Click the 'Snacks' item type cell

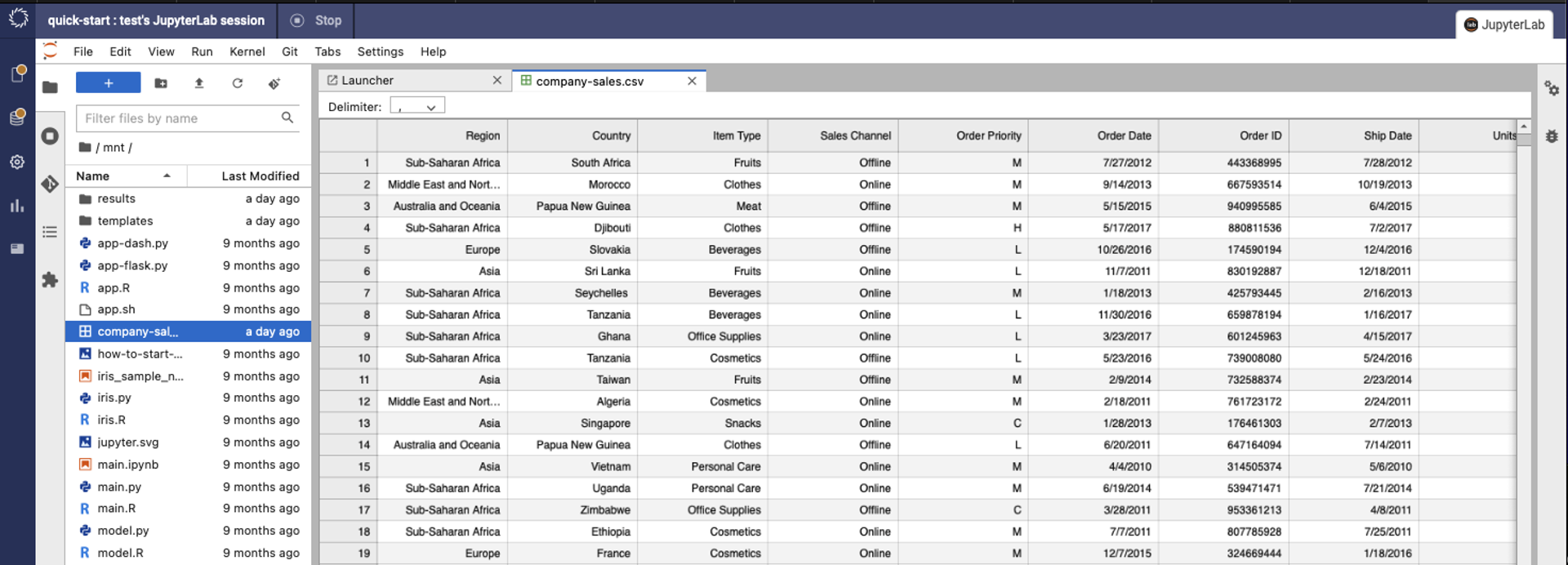click(702, 423)
